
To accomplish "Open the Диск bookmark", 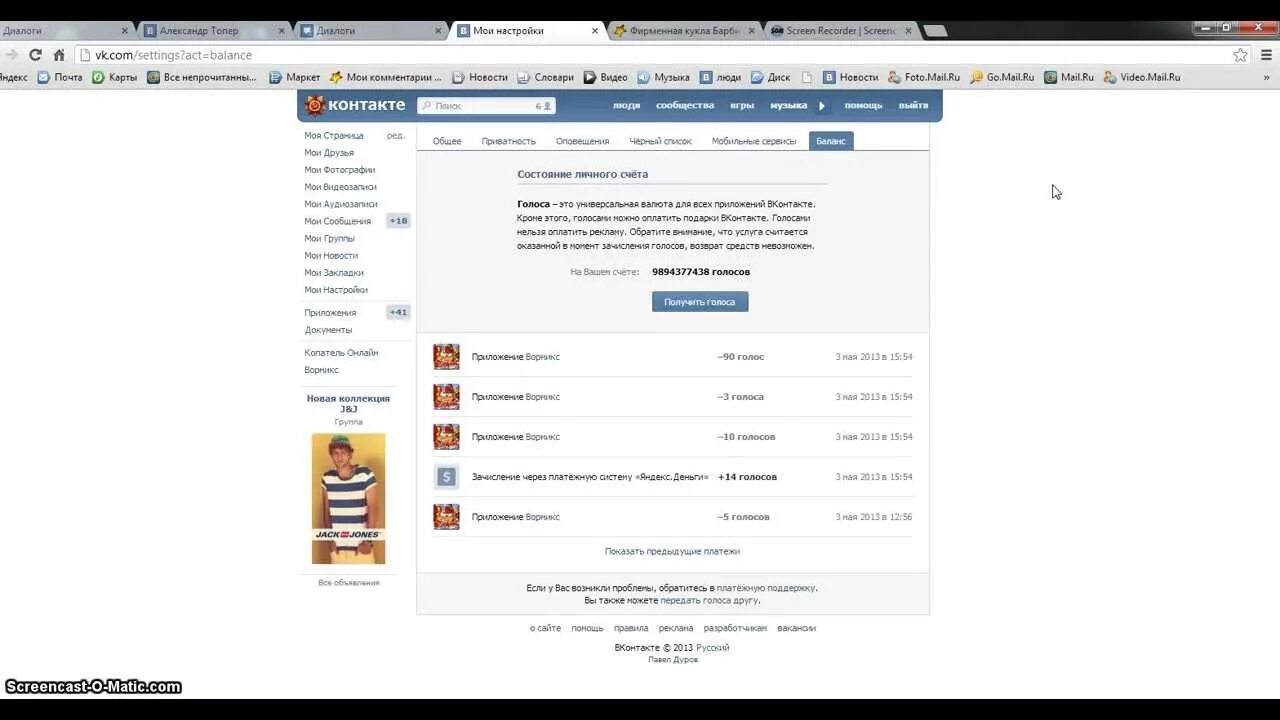I will 770,77.
